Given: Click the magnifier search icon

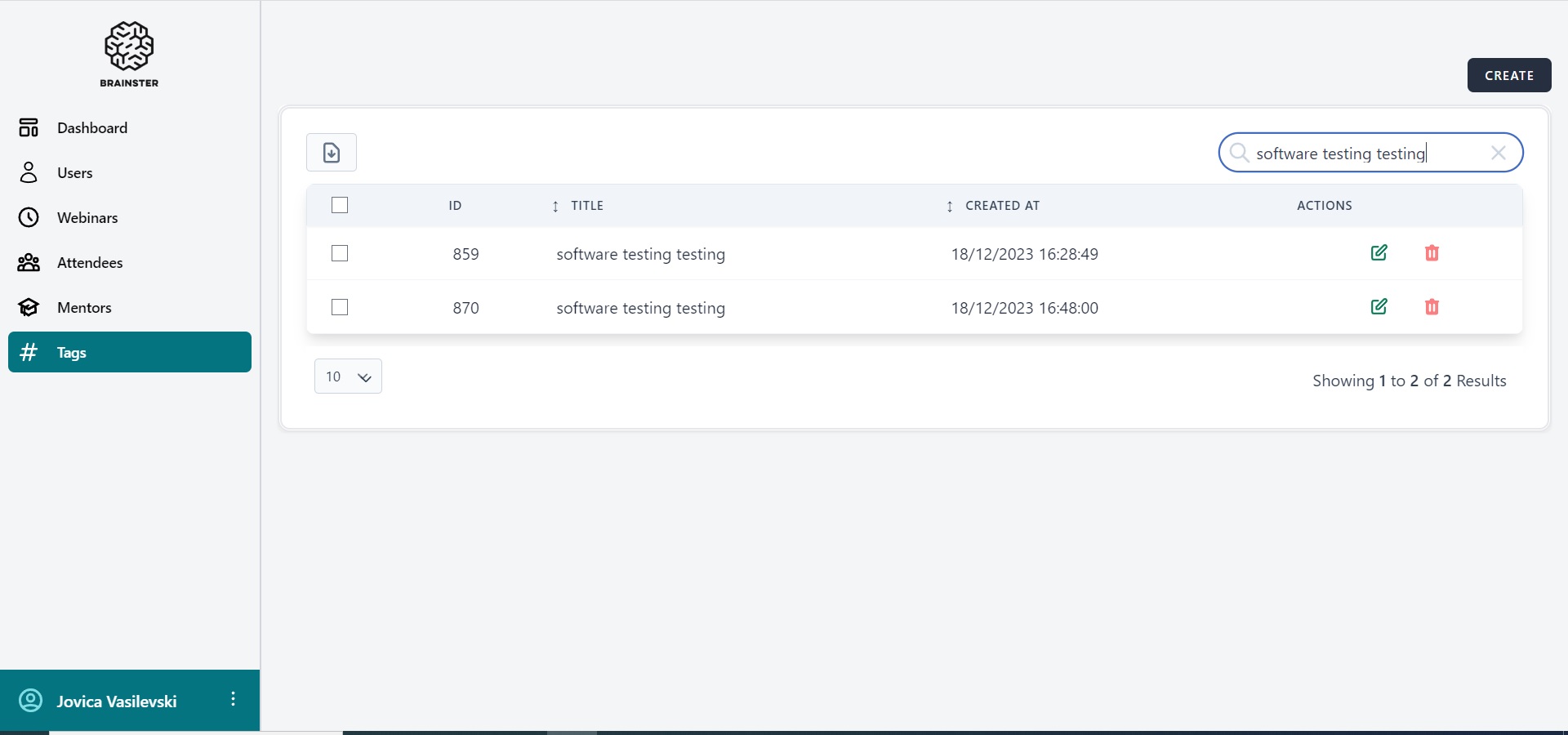Looking at the screenshot, I should pyautogui.click(x=1238, y=153).
